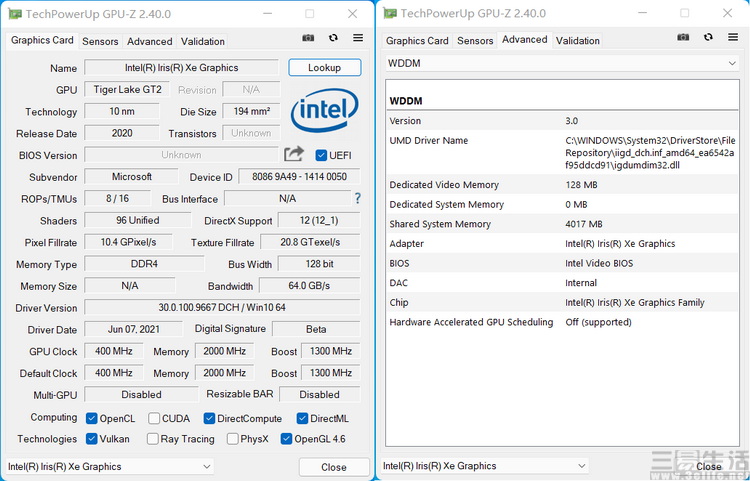Toggle the CUDA checkbox
The width and height of the screenshot is (750, 481).
[154, 418]
